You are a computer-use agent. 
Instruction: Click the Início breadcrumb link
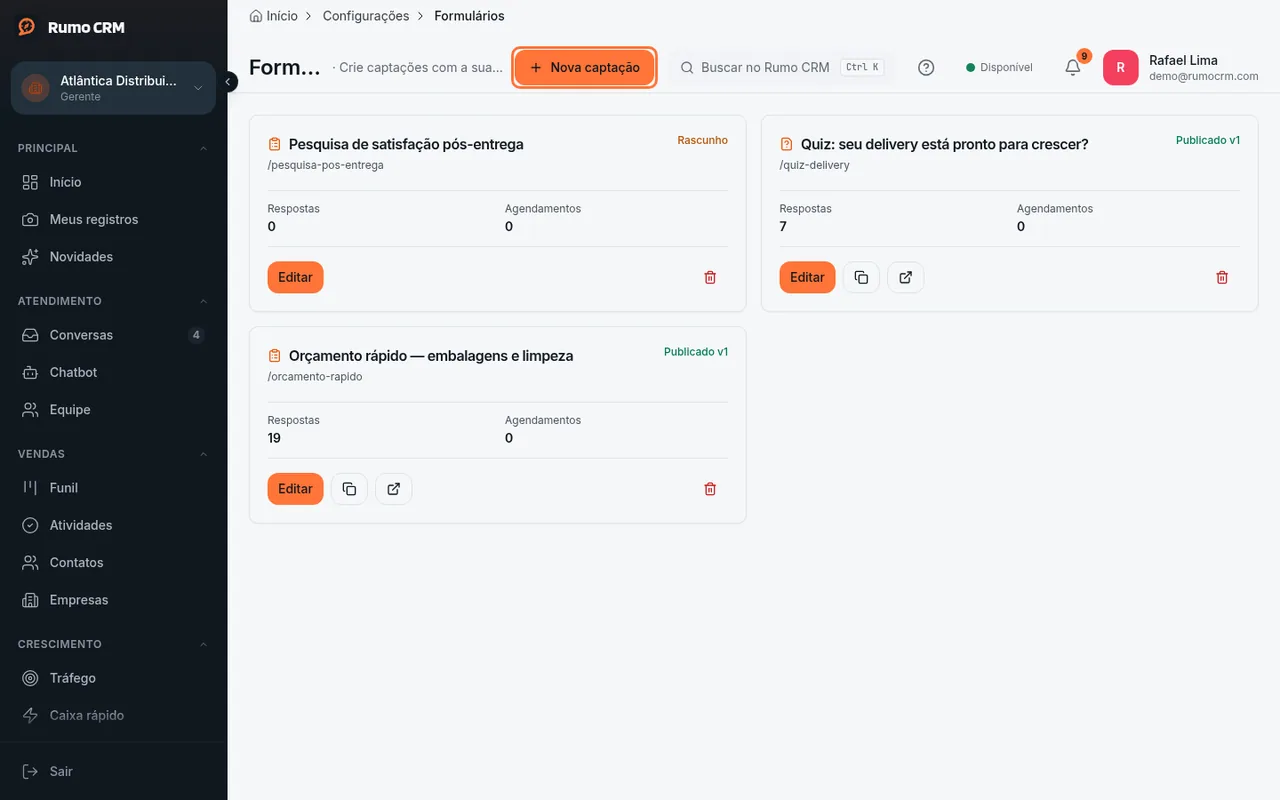tap(274, 16)
